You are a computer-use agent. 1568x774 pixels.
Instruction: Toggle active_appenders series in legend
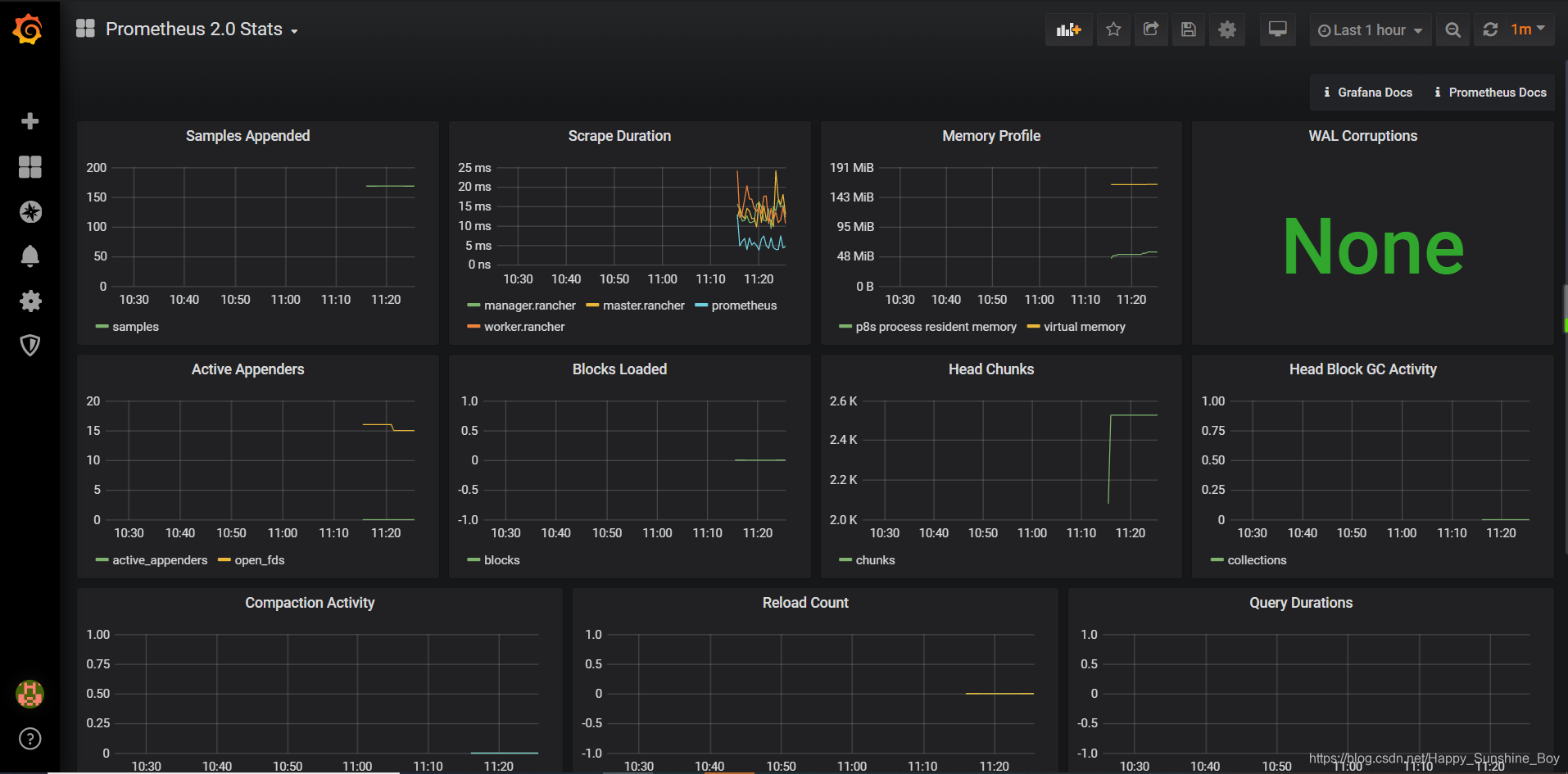point(159,560)
